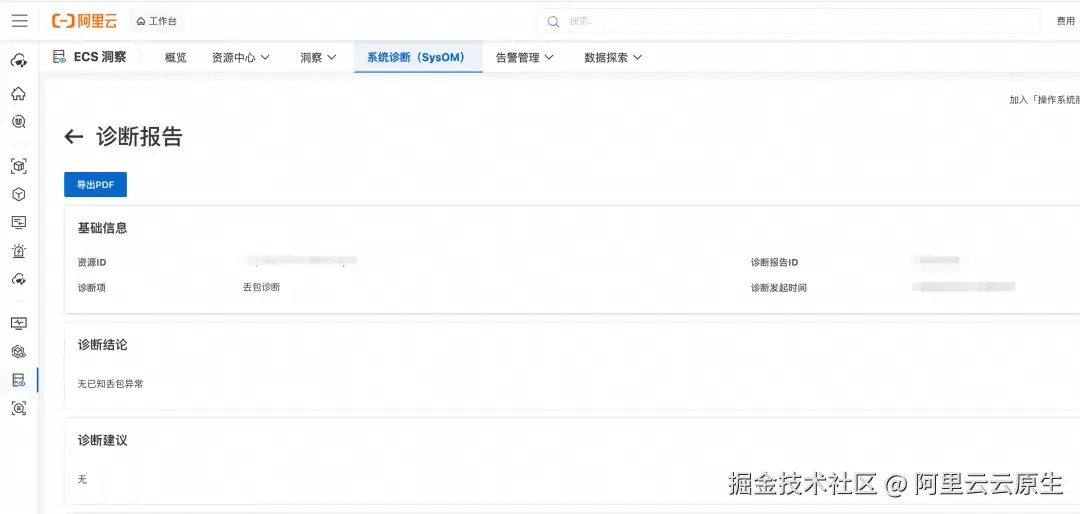Expand the 资源中心 dropdown chevron
Screen dimensions: 1080x514
265,58
